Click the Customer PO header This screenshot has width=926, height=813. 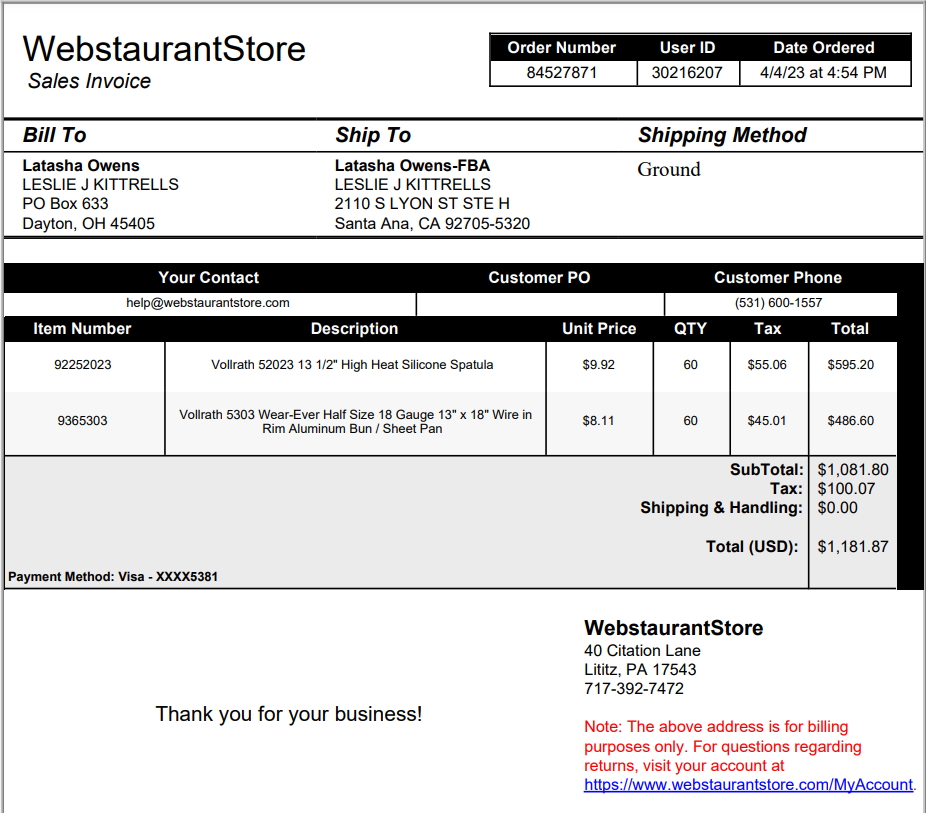point(539,277)
